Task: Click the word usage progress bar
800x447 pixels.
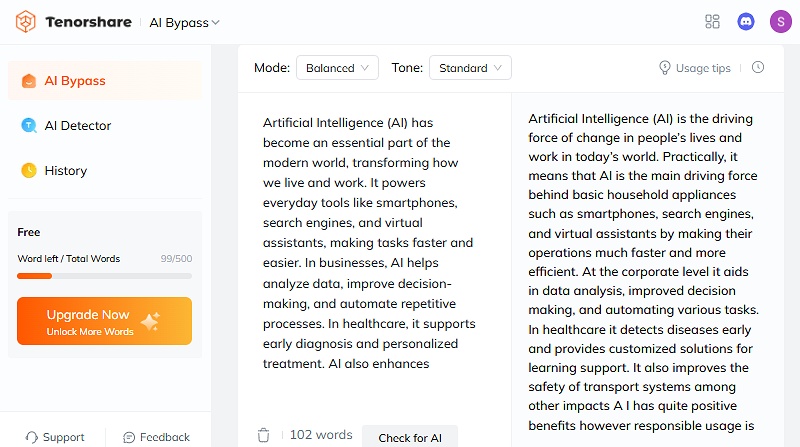Action: point(104,276)
